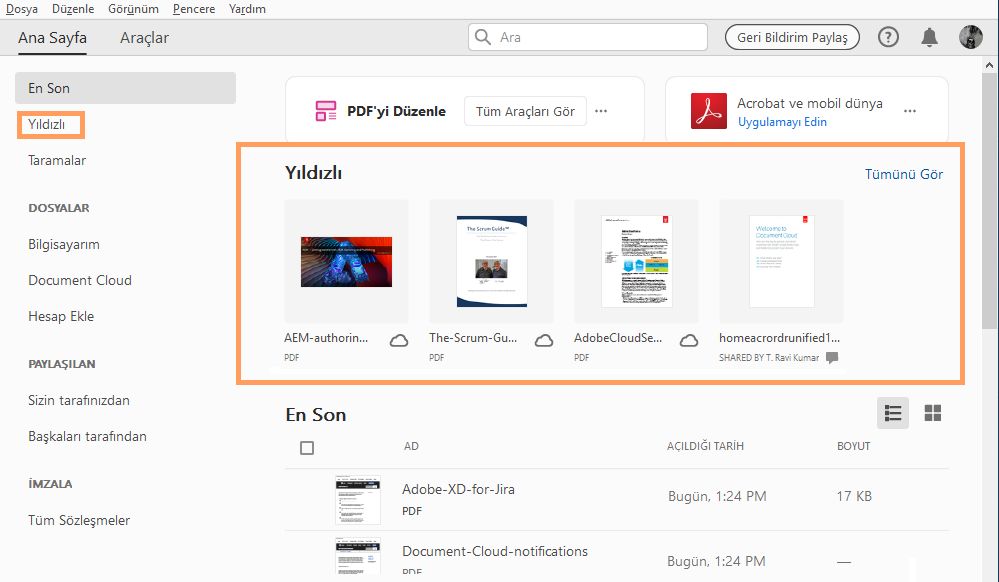Follow the Uygulamayı Edin link
Viewport: 999px width, 582px height.
pyautogui.click(x=782, y=122)
